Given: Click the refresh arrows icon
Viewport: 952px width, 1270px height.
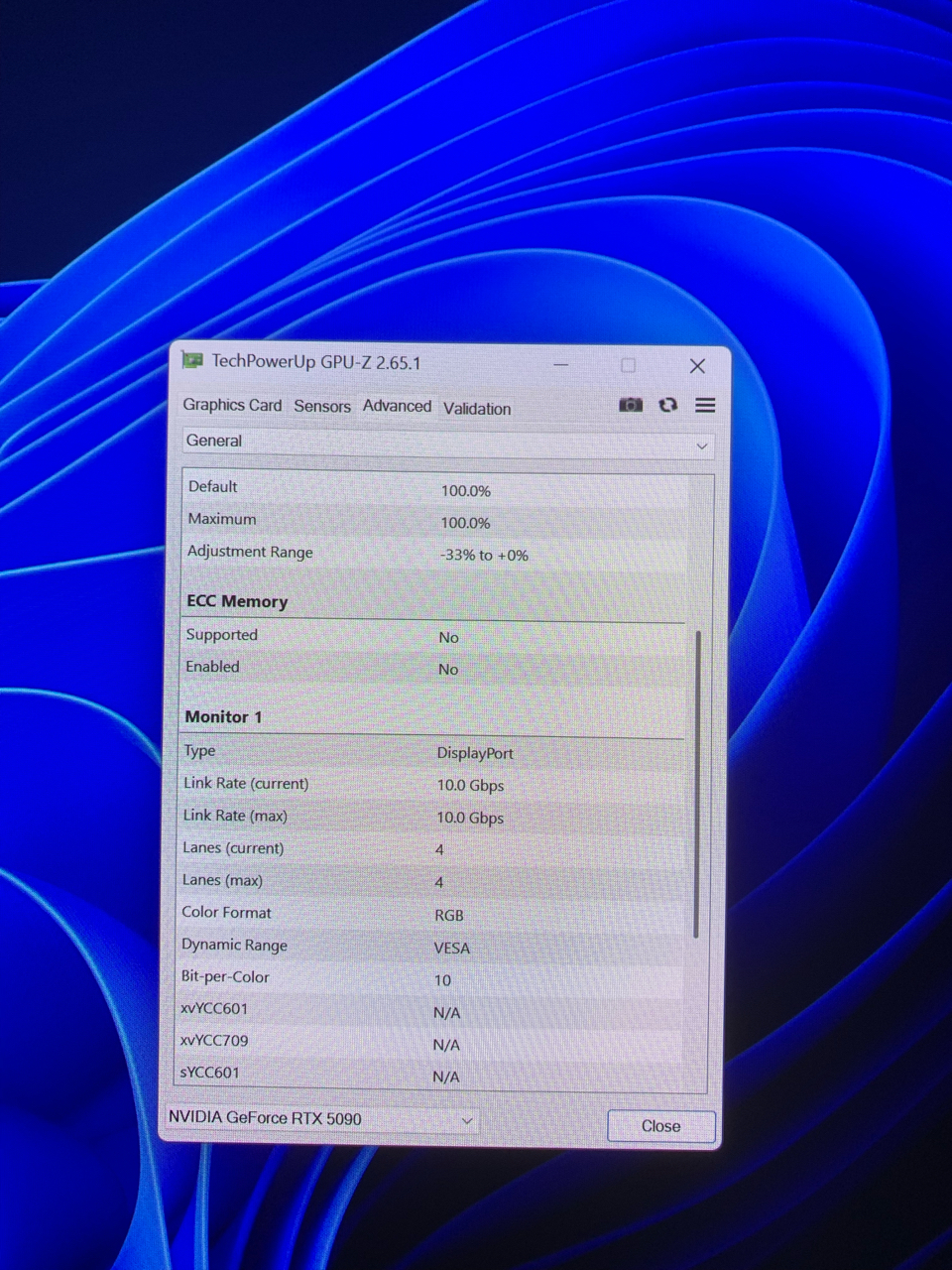Looking at the screenshot, I should pyautogui.click(x=668, y=405).
